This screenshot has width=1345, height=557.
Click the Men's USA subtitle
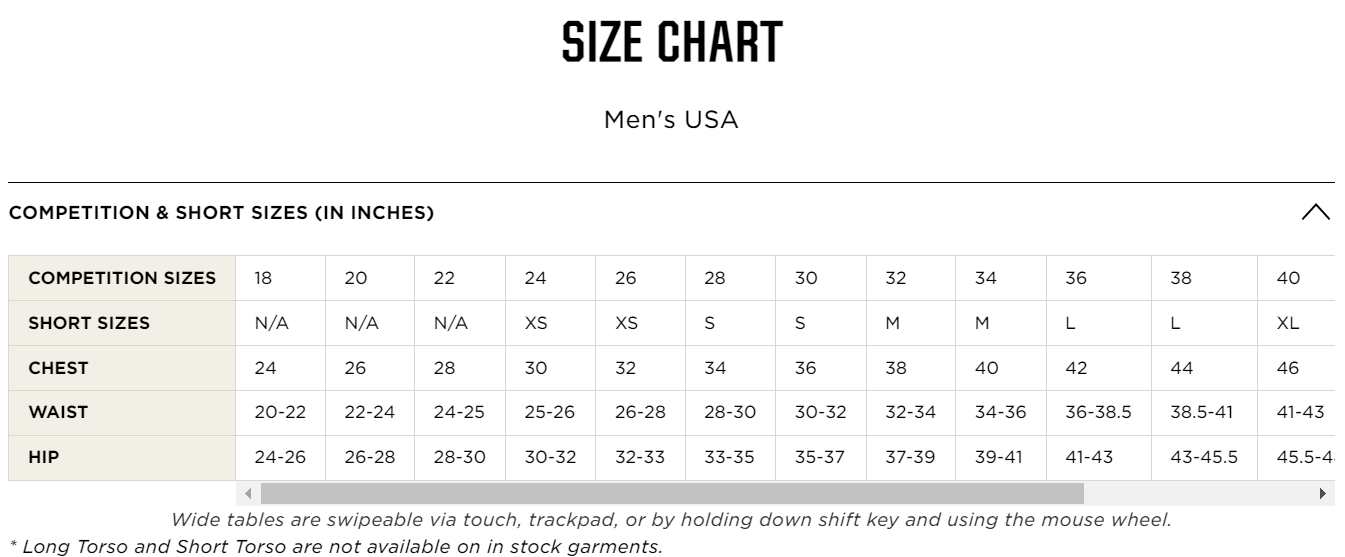pyautogui.click(x=671, y=120)
